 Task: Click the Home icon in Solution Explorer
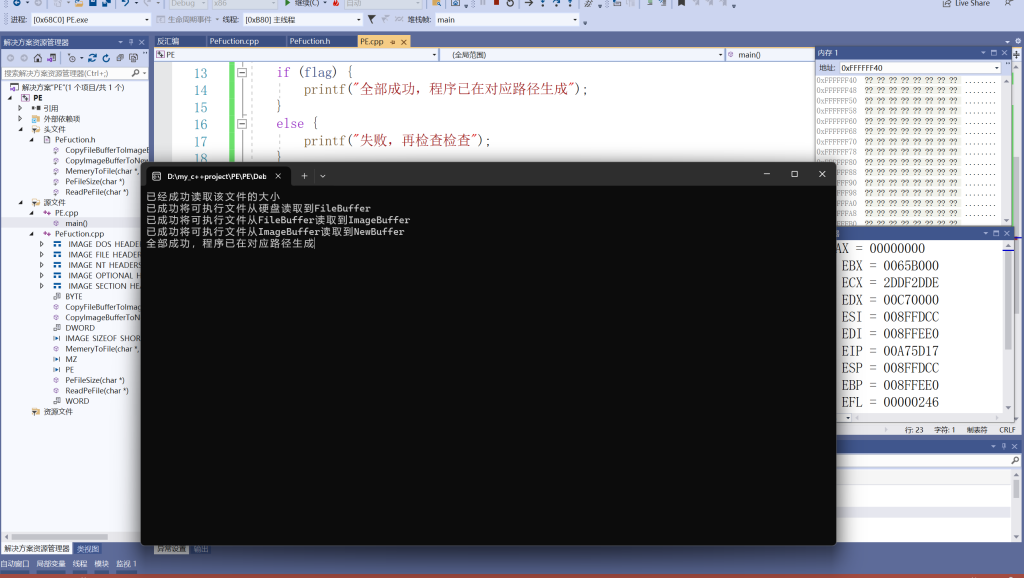pyautogui.click(x=37, y=58)
